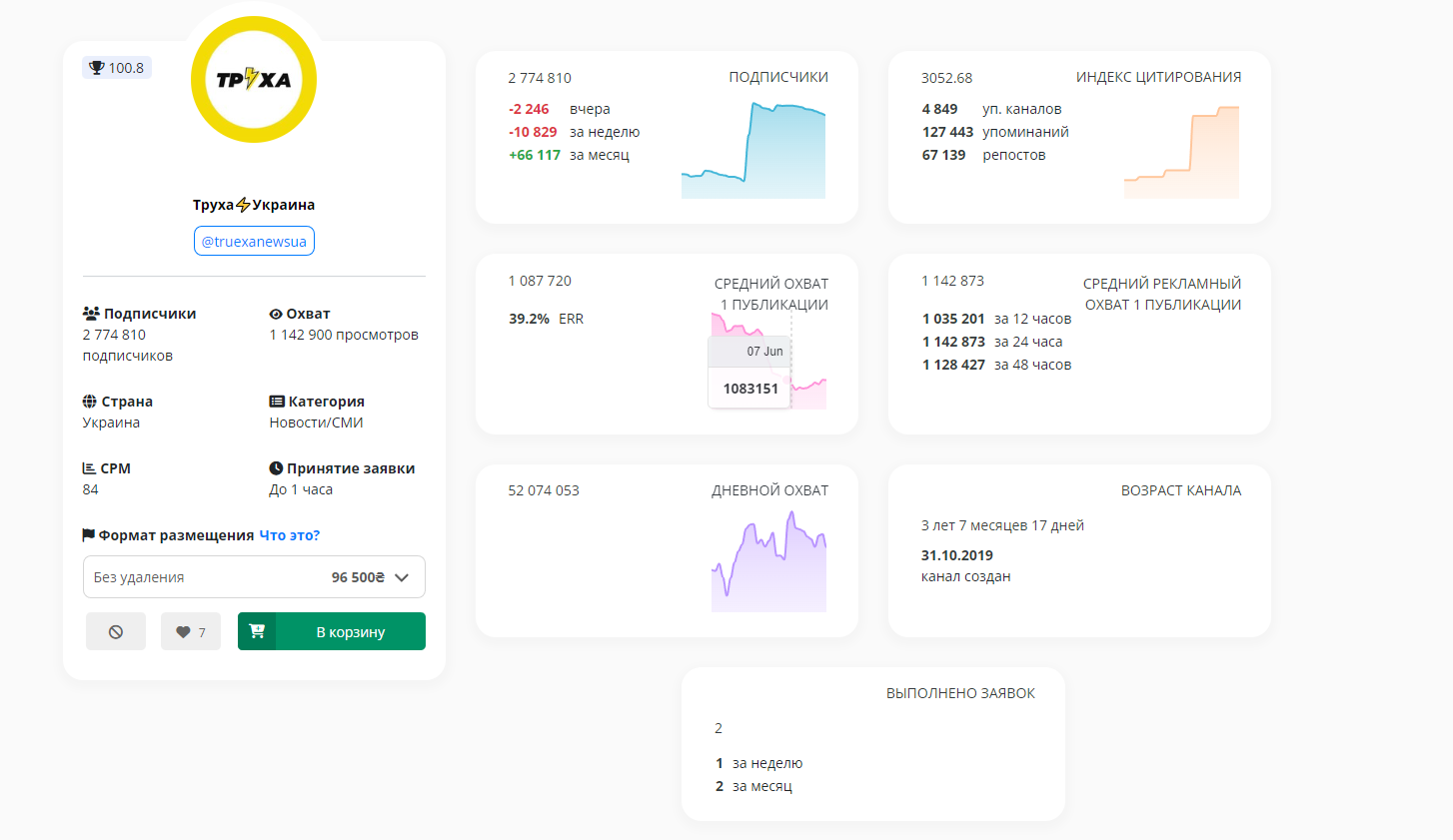This screenshot has width=1453, height=840.
Task: Click the ПОДПИСЧИКИ card heading
Action: coord(778,77)
